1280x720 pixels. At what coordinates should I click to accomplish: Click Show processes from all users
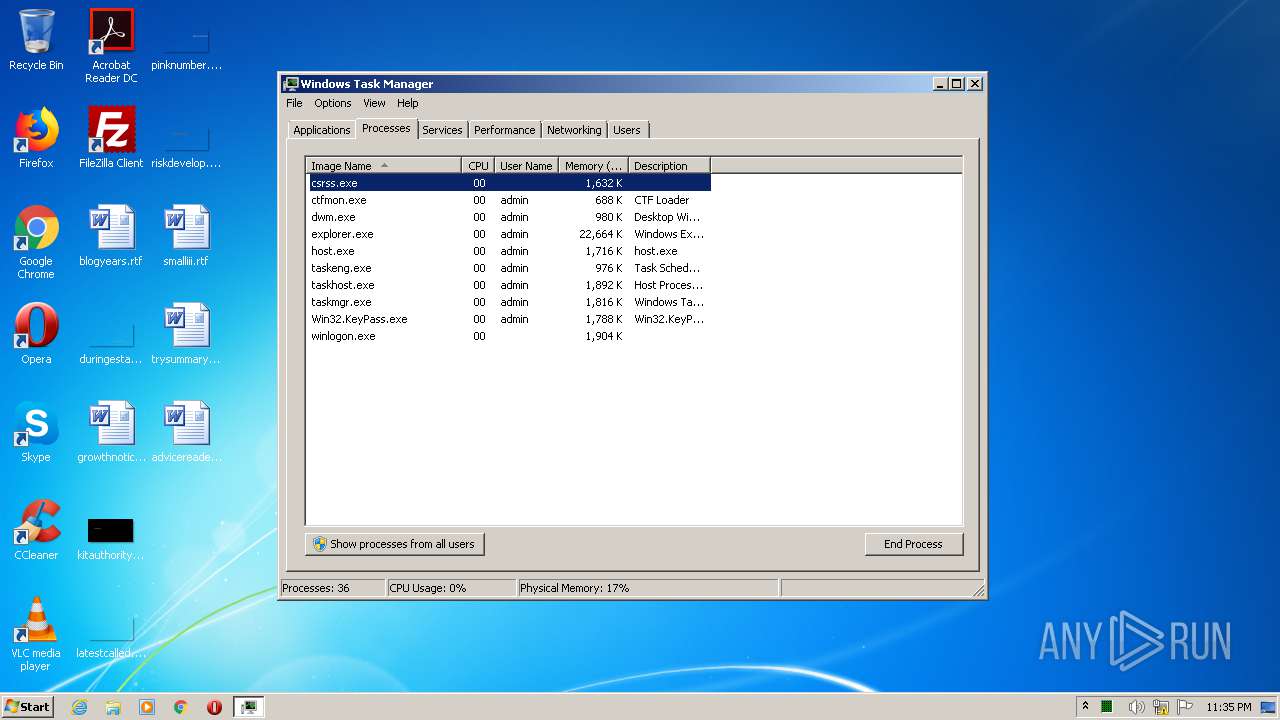(394, 544)
